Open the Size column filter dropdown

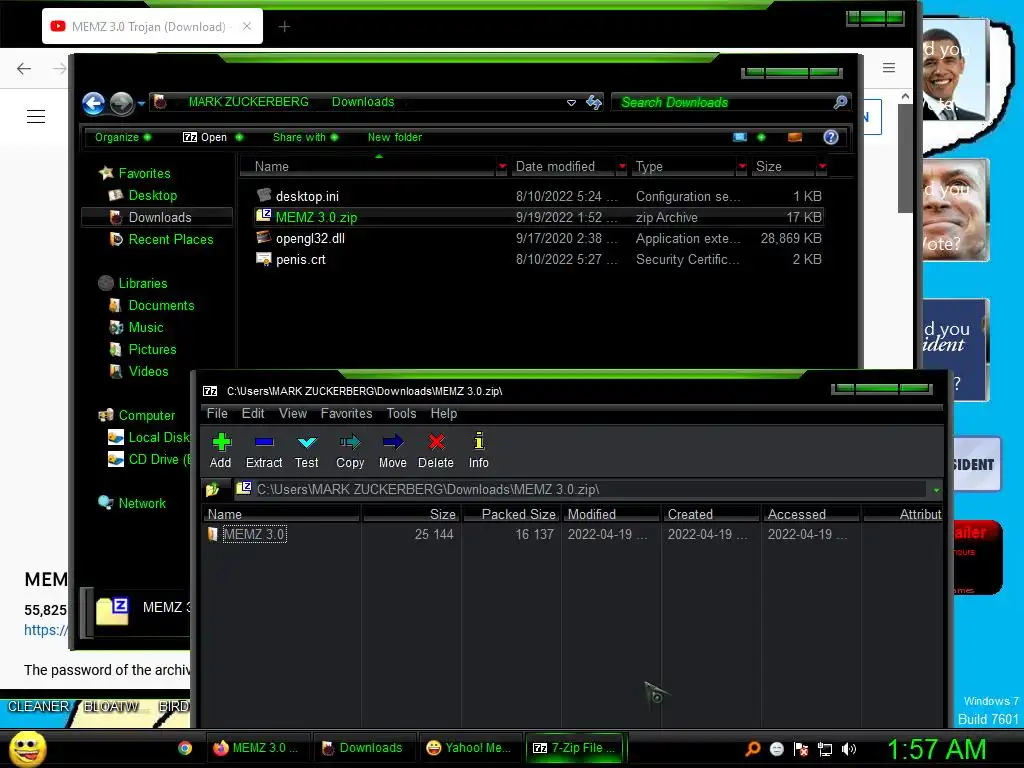(x=822, y=167)
